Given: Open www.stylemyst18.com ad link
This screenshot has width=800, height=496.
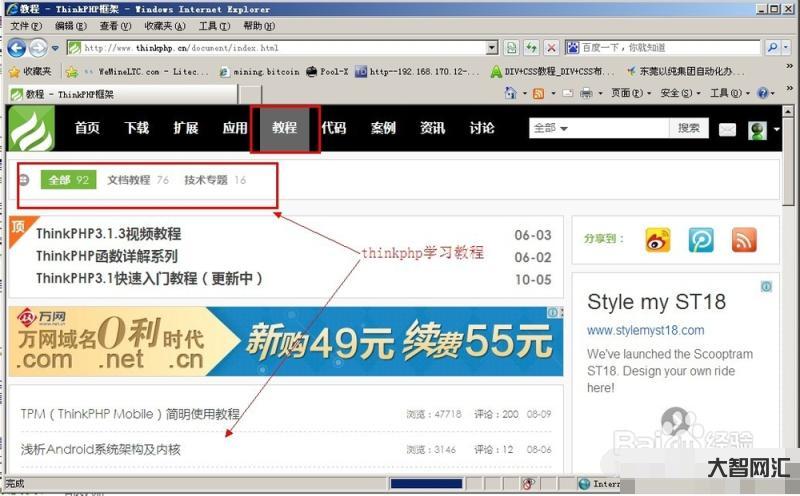Looking at the screenshot, I should (645, 330).
